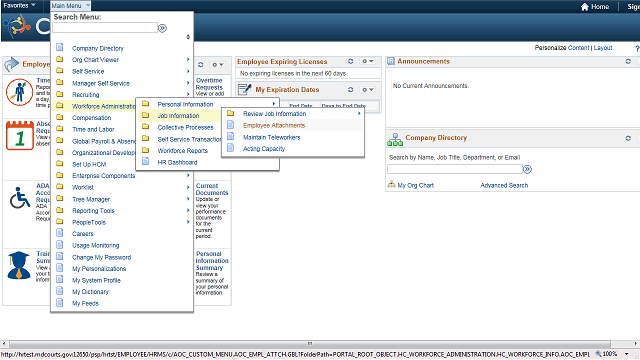Screen dimensions: 640x360
Task: Click the Personalize Content link
Action: point(562,48)
